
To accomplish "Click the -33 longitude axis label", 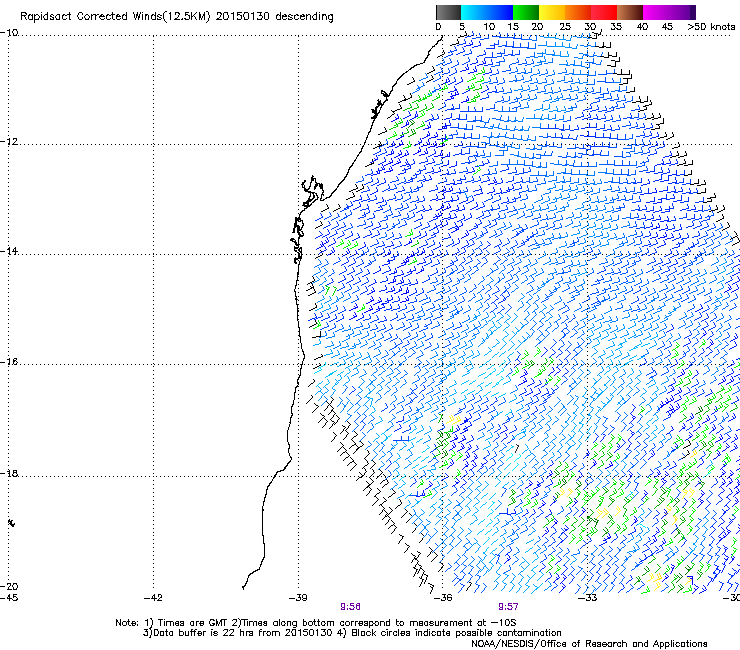I will 588,598.
